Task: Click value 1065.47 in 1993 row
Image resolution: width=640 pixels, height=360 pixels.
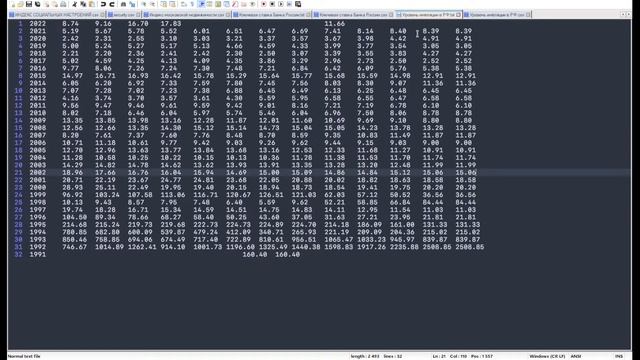Action: [338, 240]
